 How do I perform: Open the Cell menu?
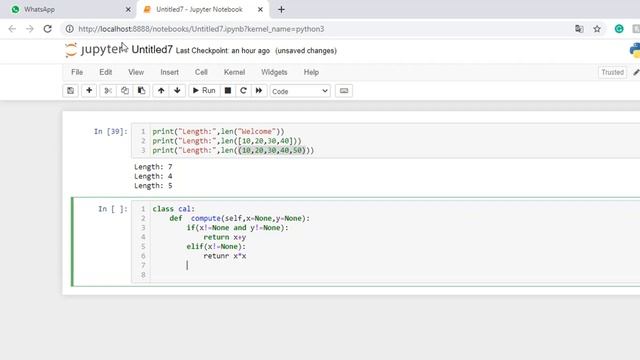201,72
